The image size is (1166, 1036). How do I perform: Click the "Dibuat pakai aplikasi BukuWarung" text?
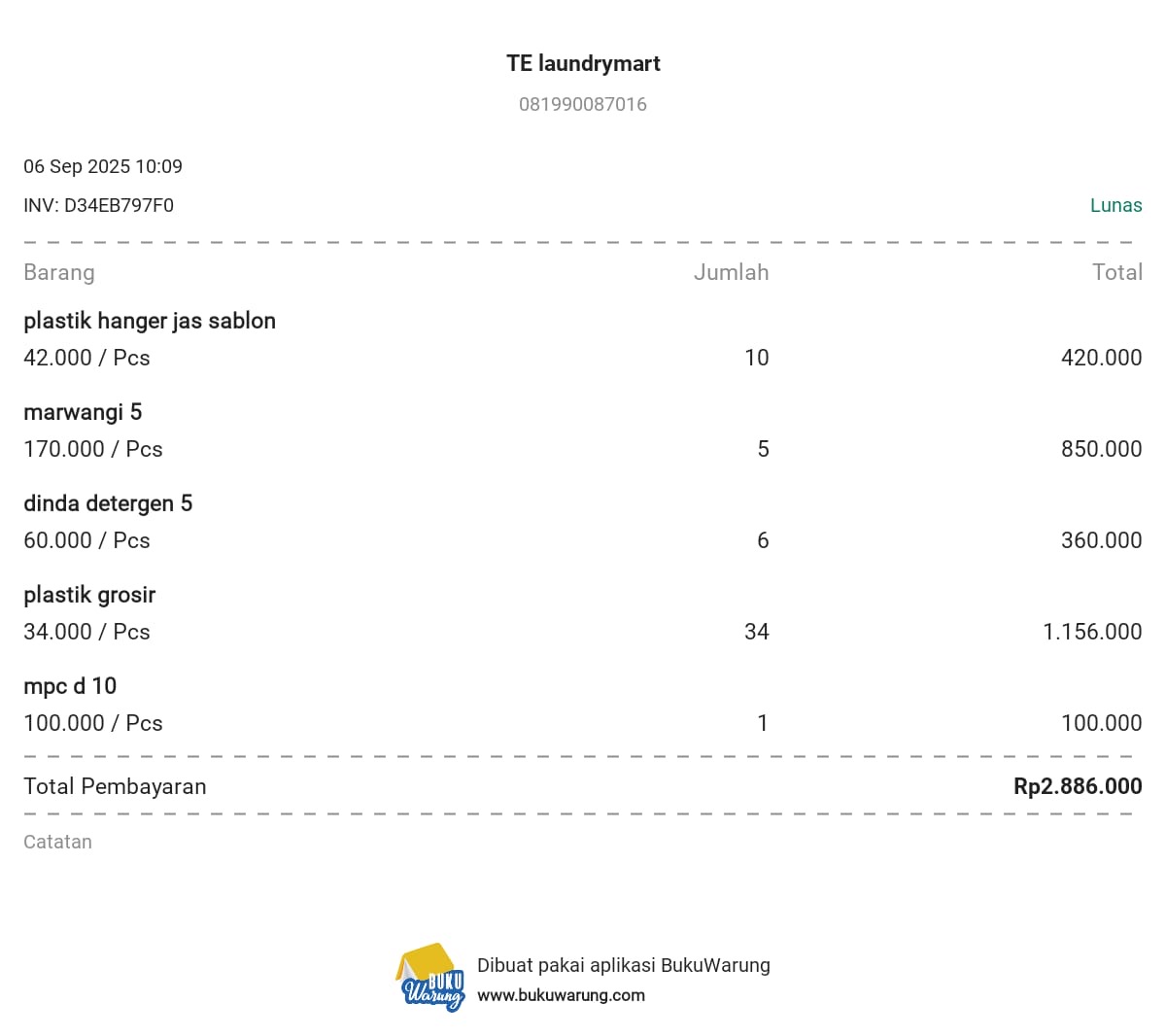pos(623,965)
